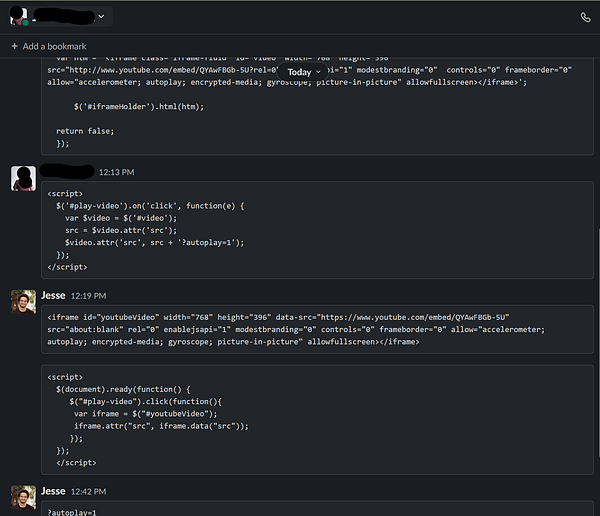Click the conversation avatar in the header
600x516 pixels.
pyautogui.click(x=18, y=17)
